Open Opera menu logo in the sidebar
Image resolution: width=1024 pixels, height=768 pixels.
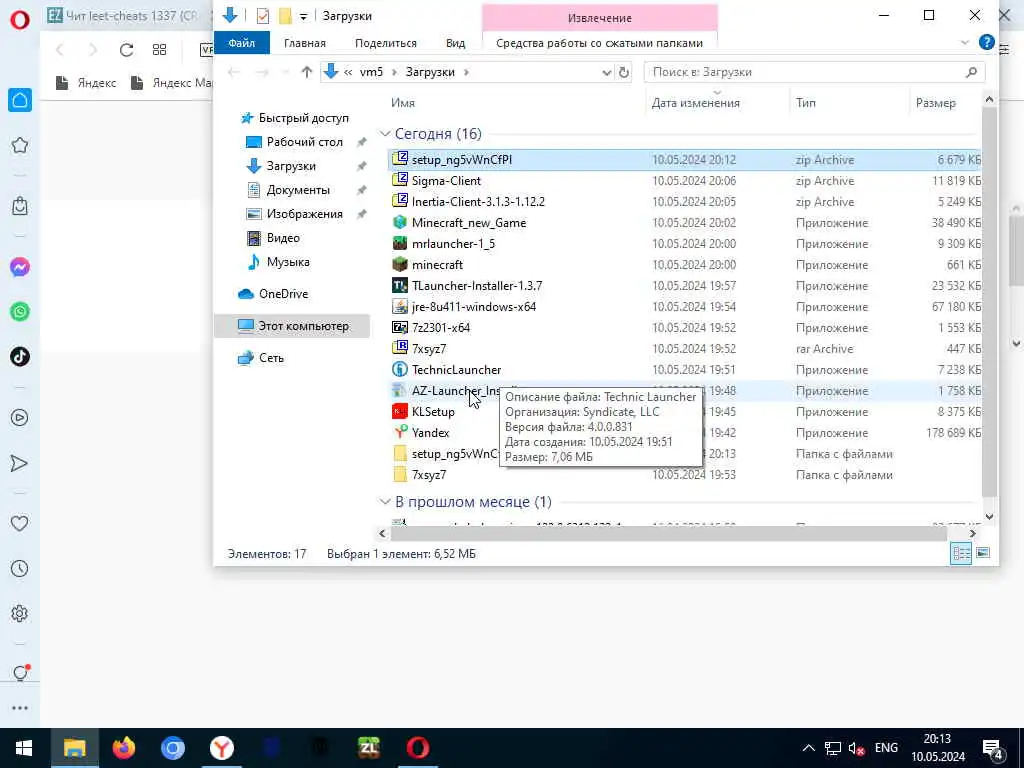coord(20,20)
